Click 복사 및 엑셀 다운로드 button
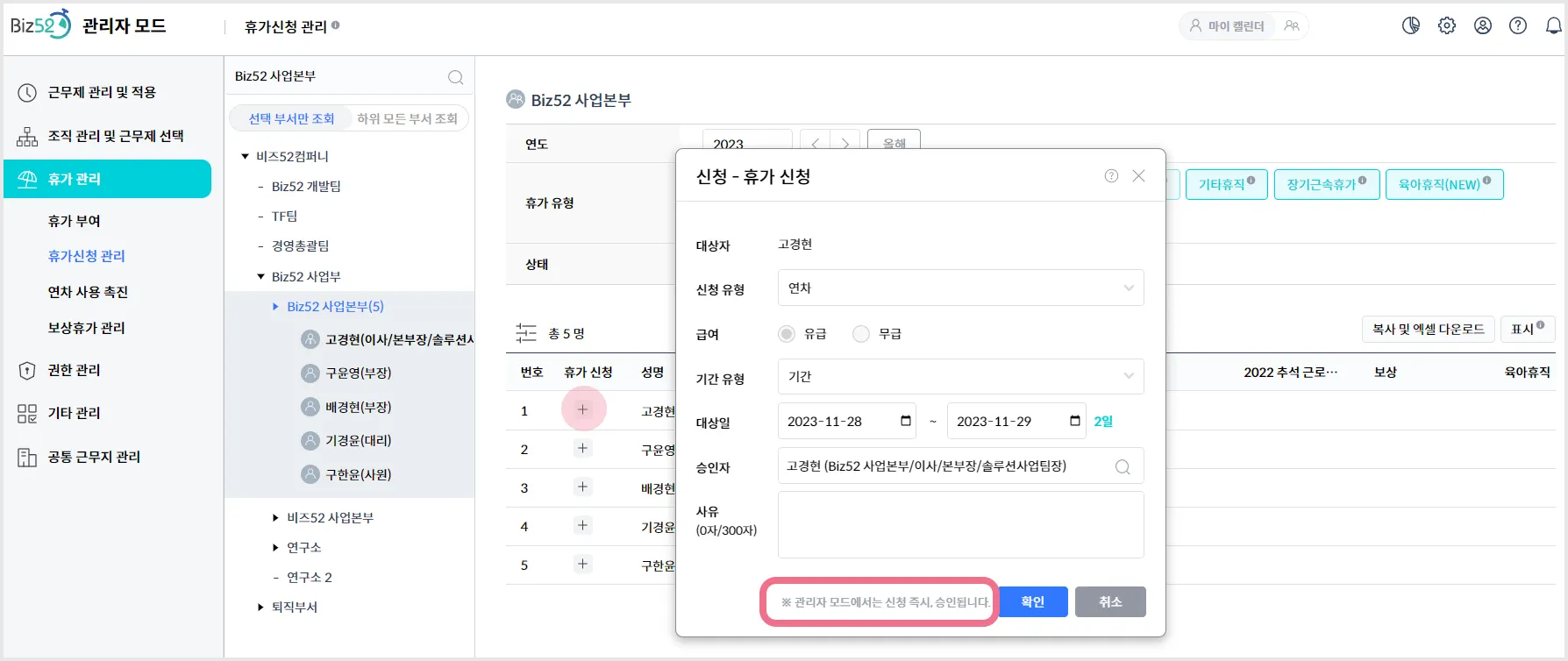The width and height of the screenshot is (1568, 661). pyautogui.click(x=1428, y=329)
